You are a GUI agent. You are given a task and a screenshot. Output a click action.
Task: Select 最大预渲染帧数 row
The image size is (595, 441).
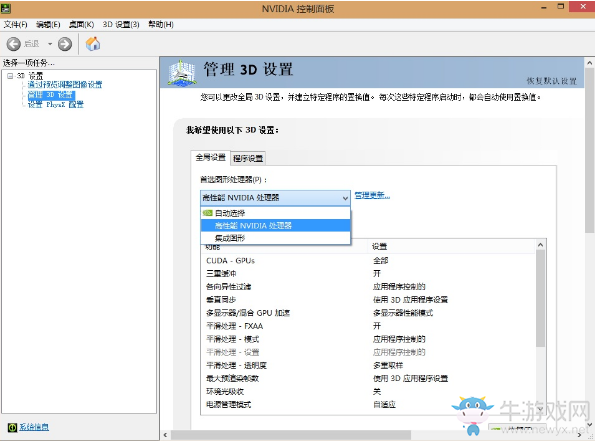[368, 378]
